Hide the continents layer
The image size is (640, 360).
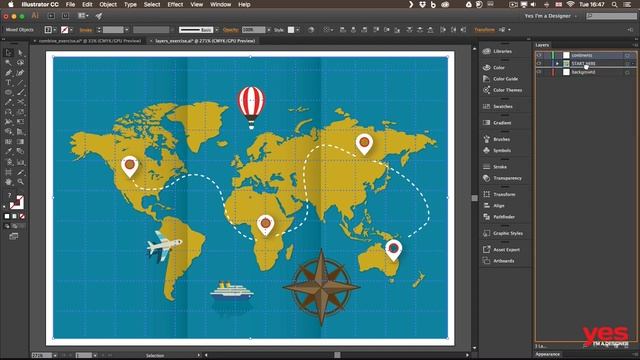pos(539,55)
